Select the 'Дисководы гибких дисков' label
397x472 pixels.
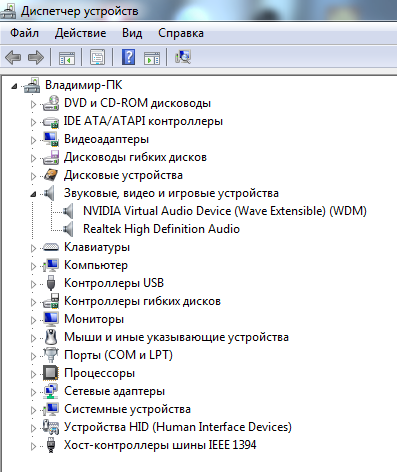[135, 157]
